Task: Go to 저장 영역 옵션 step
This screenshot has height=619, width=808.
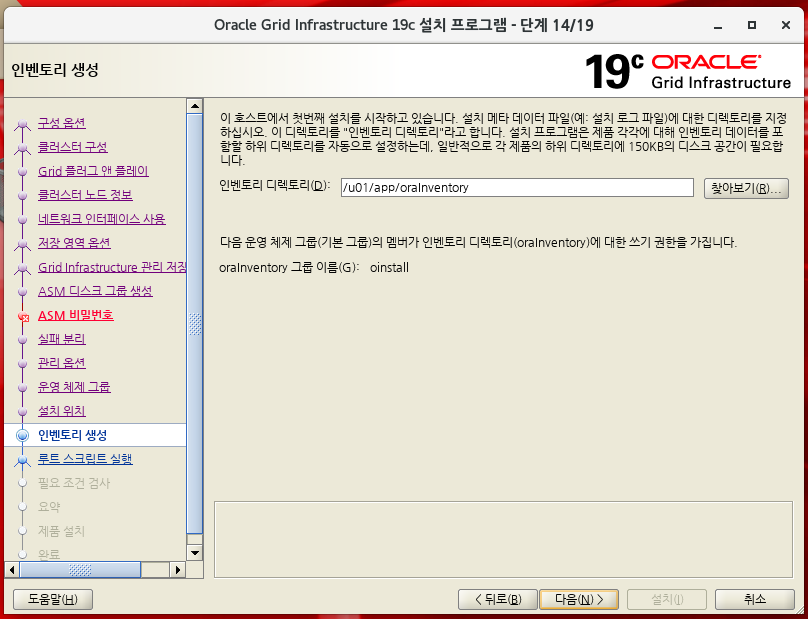Action: click(74, 243)
